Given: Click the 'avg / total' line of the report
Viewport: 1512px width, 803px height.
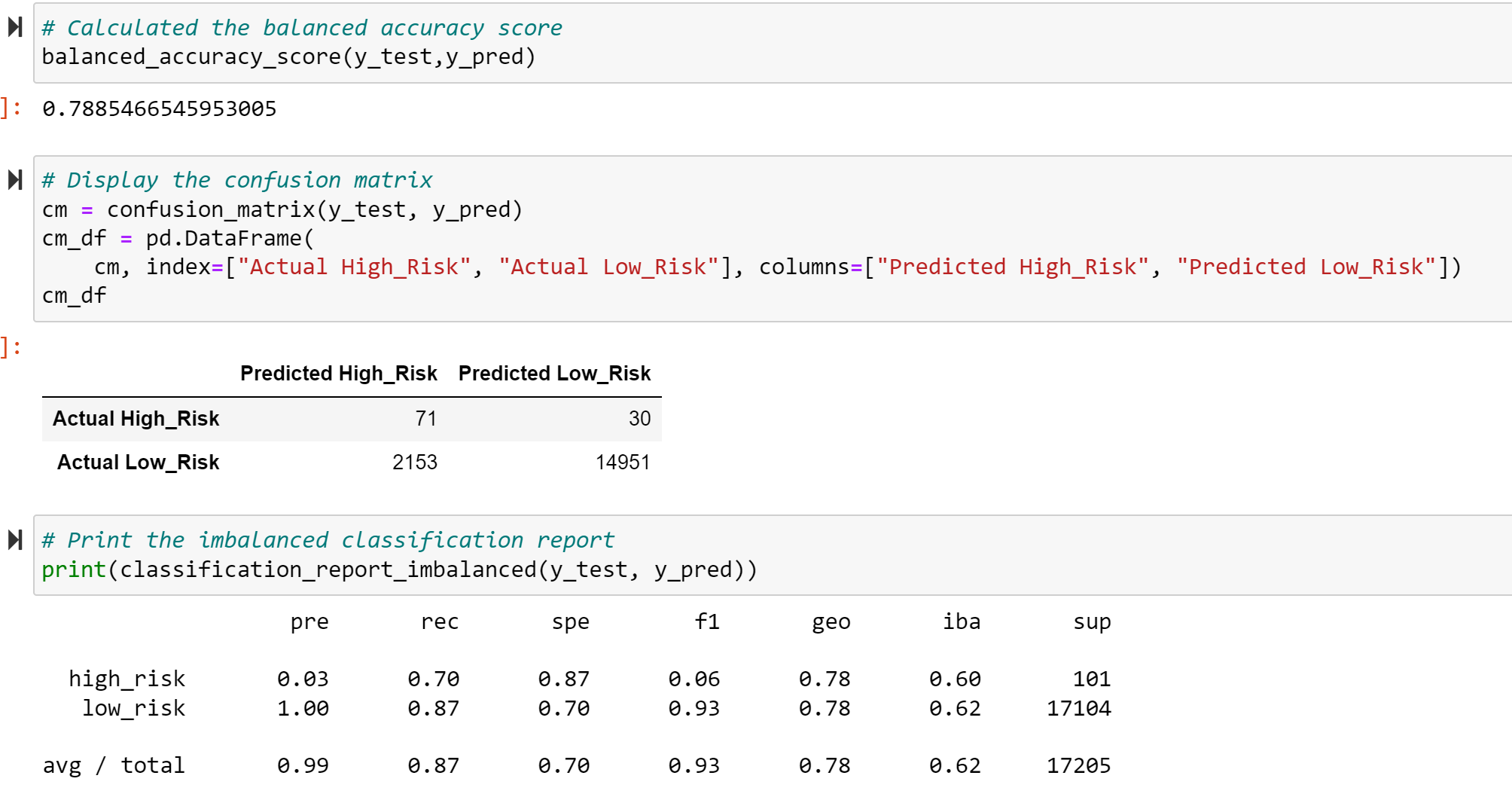Looking at the screenshot, I should 114,765.
